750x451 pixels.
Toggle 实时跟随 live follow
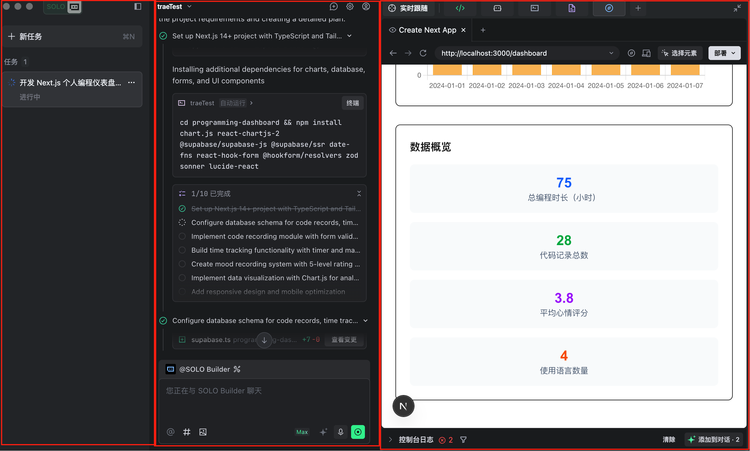[x=408, y=8]
